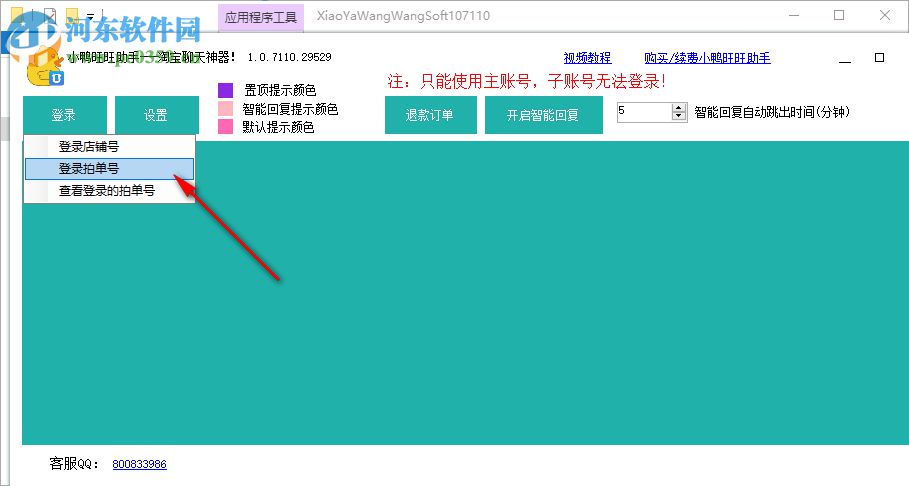
Task: Click the 置顶提示颜色 label
Action: click(x=280, y=90)
